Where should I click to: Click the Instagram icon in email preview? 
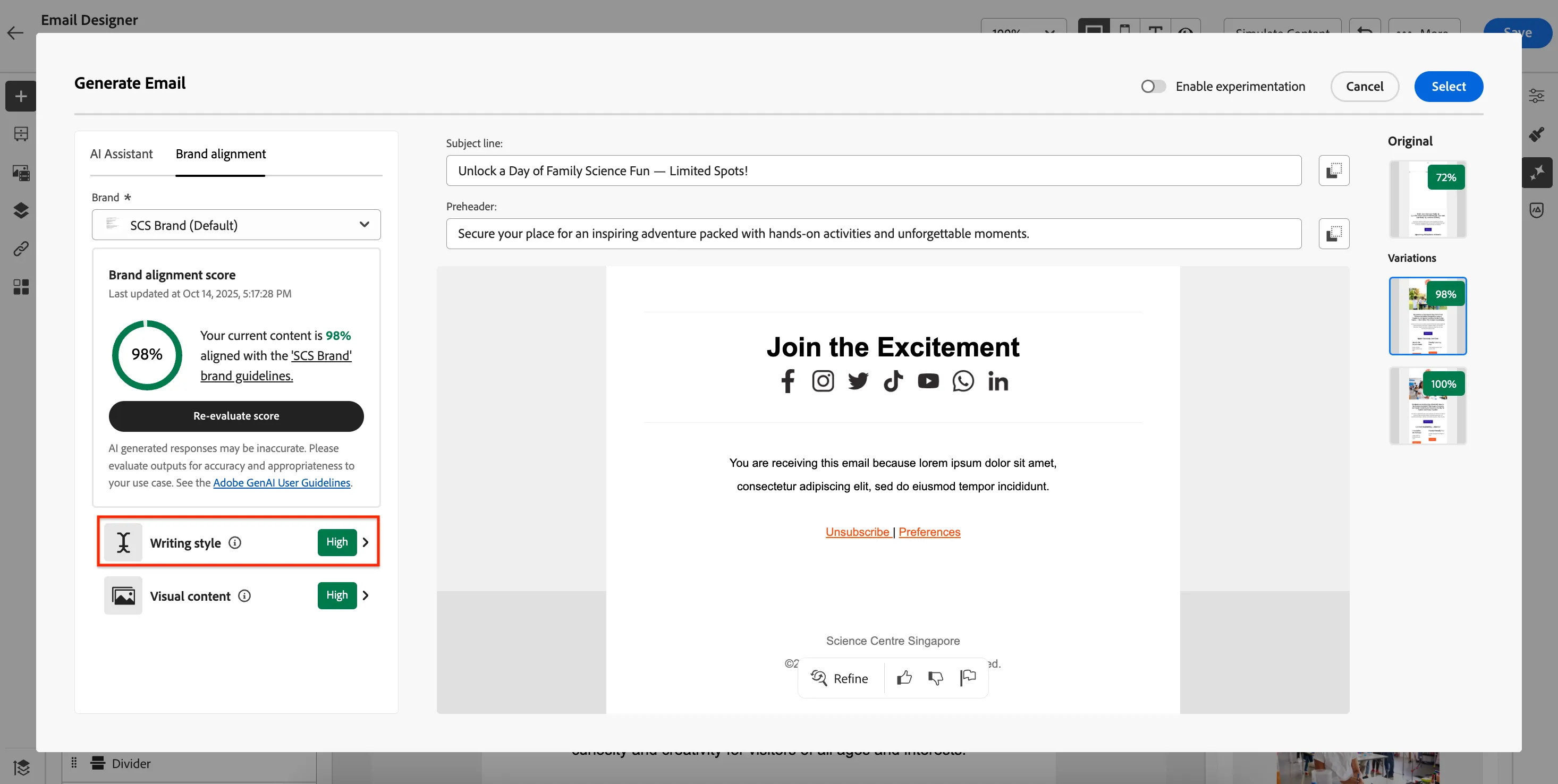point(823,381)
